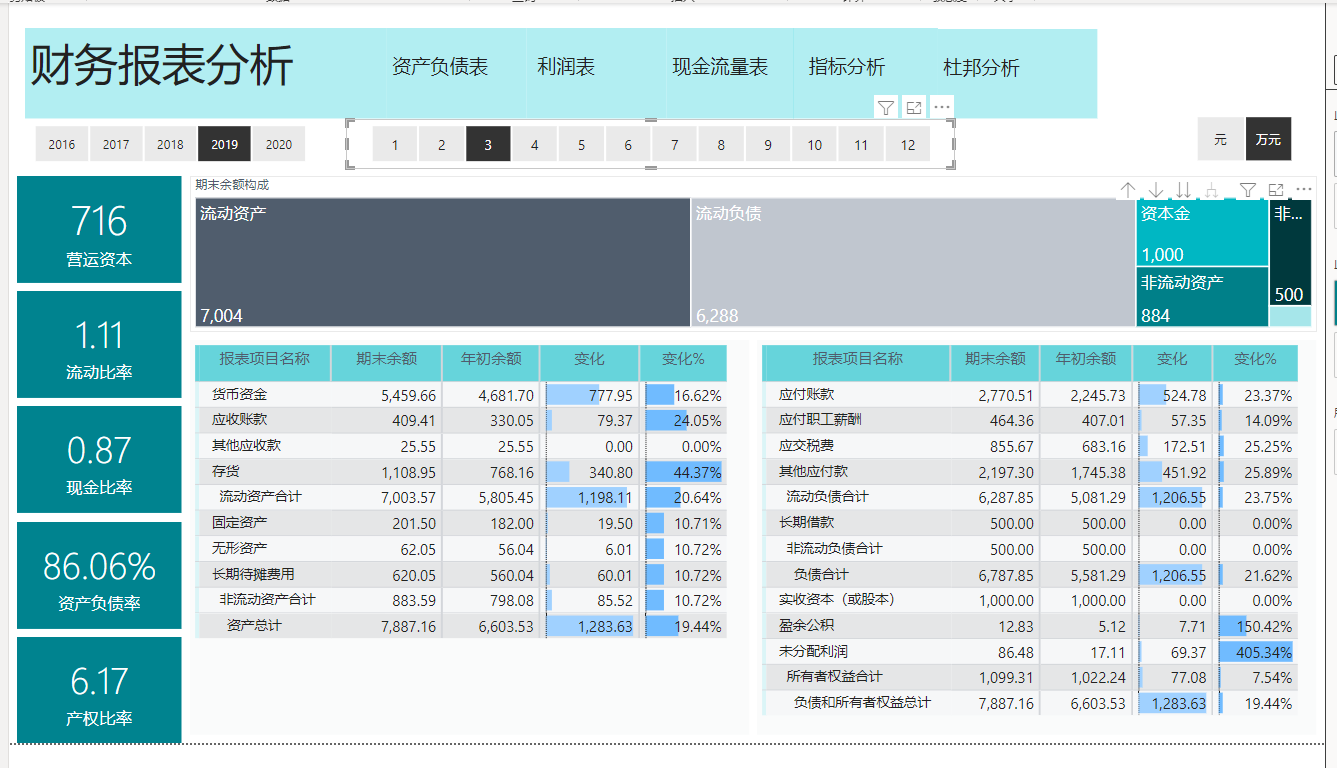
Task: Click the 存货 row label
Action: pyautogui.click(x=225, y=471)
